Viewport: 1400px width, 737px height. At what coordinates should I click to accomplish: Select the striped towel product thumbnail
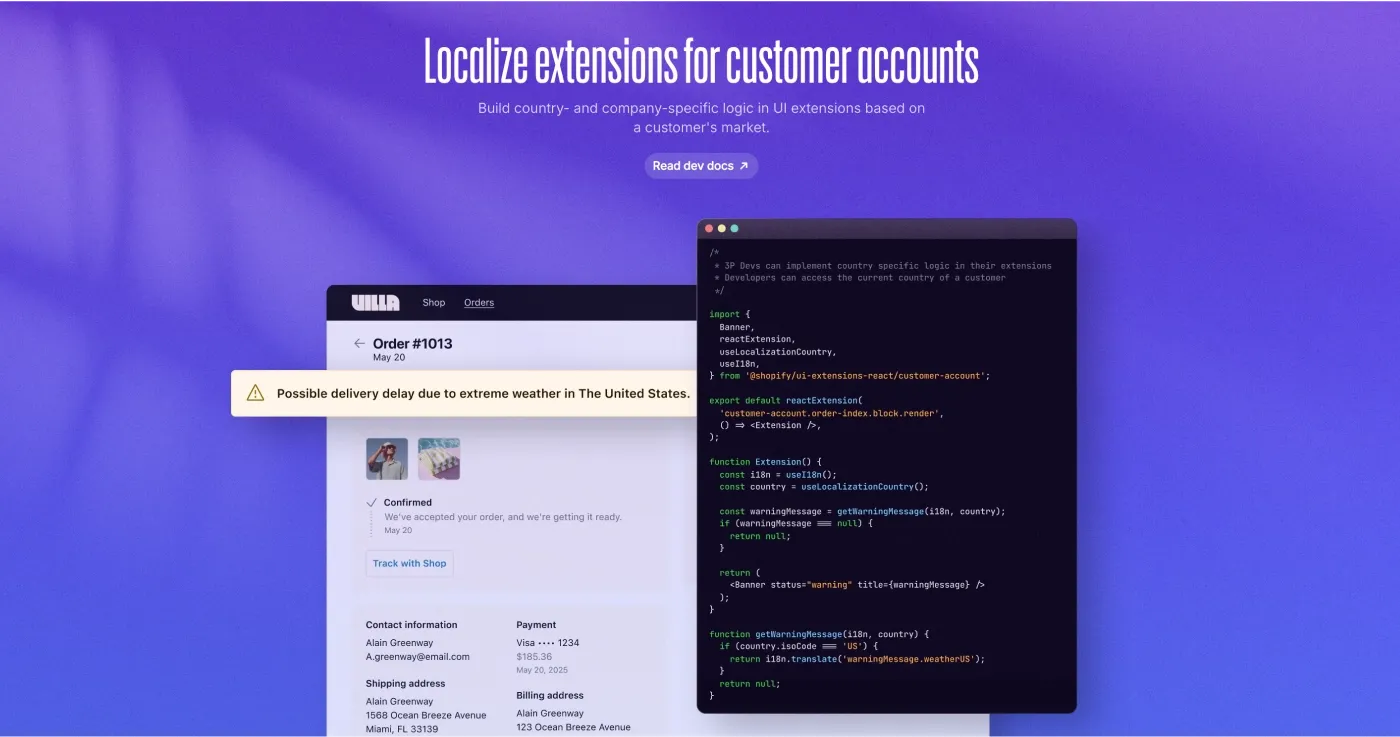[x=439, y=458]
